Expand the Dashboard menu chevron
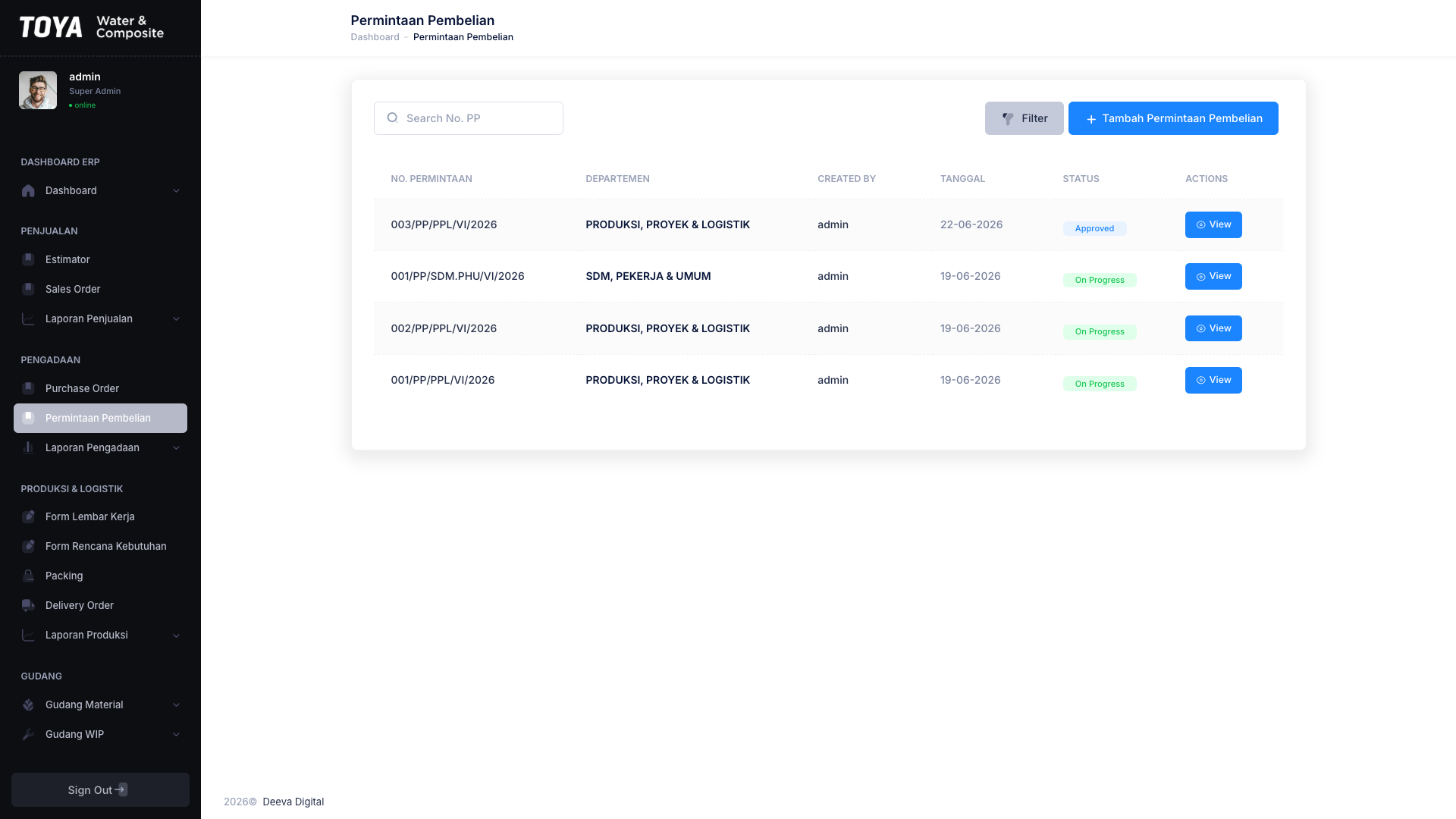1456x819 pixels. (x=176, y=190)
